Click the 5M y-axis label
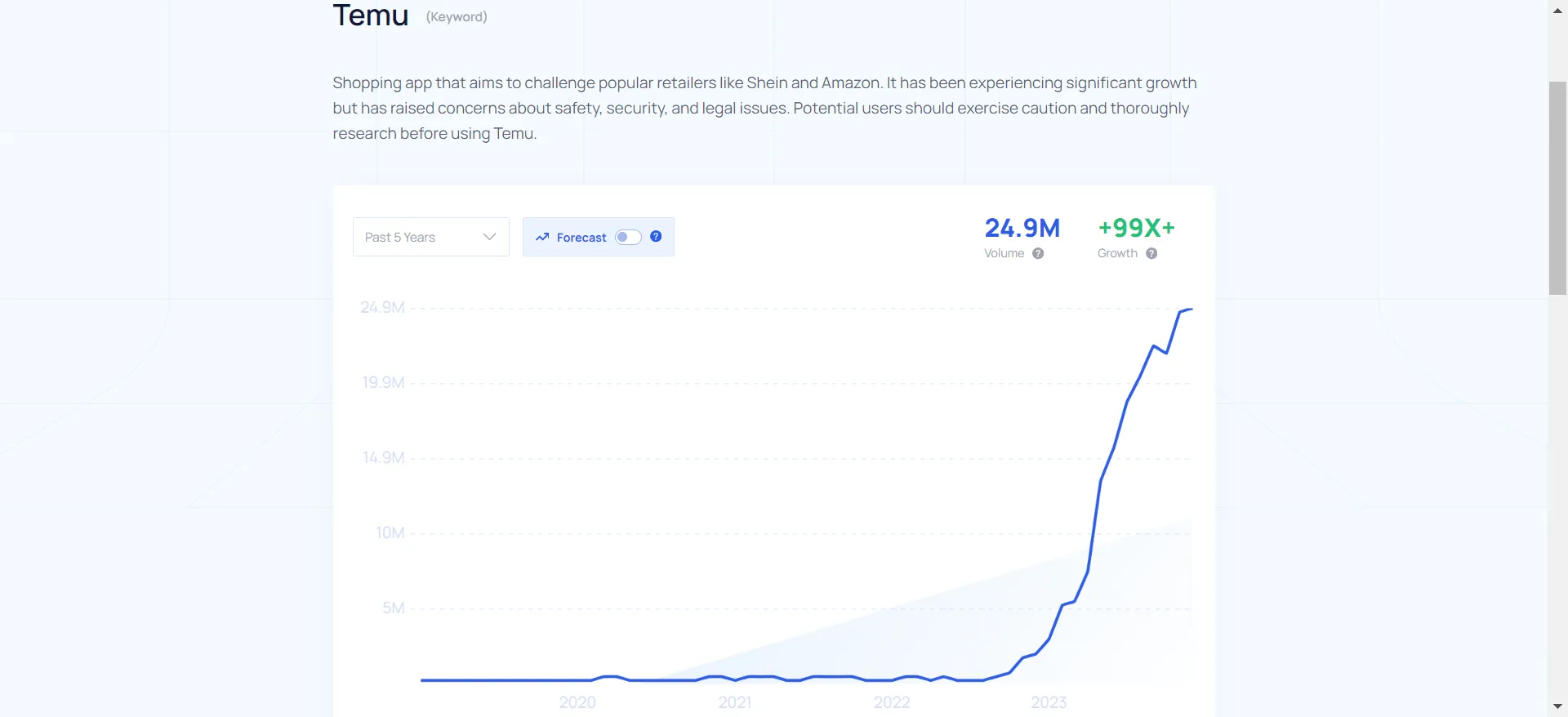 (x=394, y=608)
